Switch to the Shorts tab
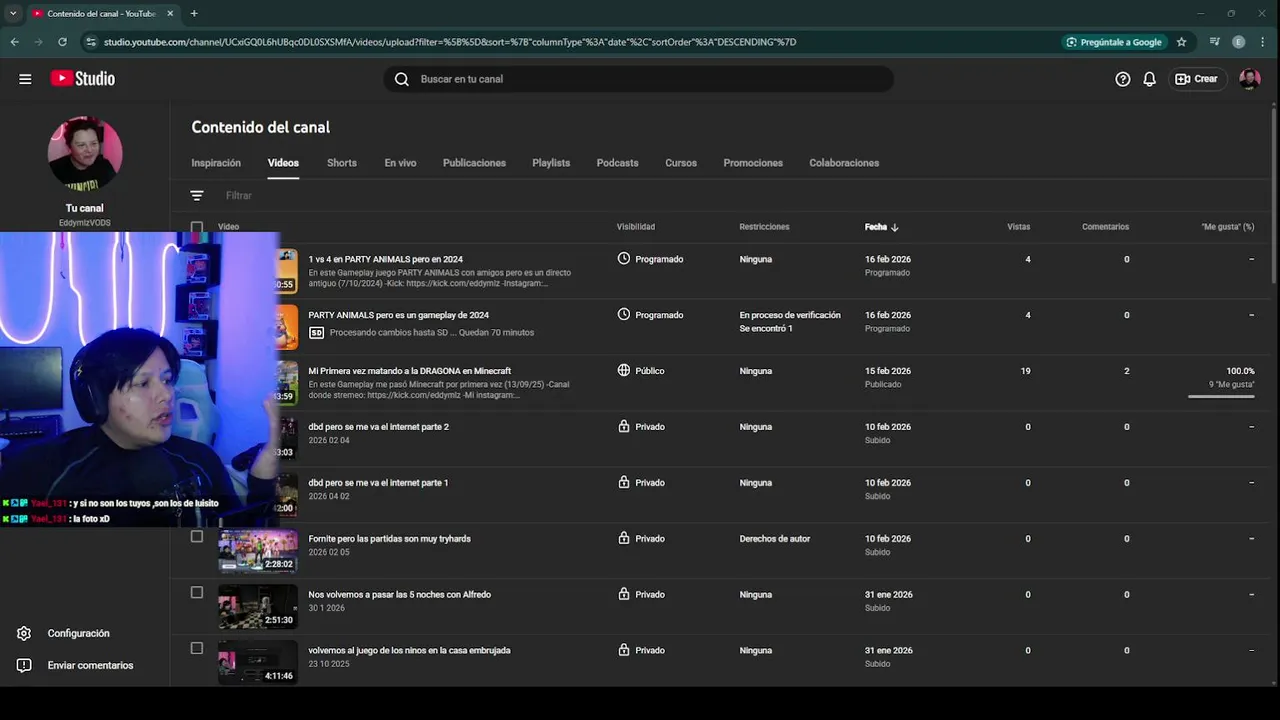1280x720 pixels. coord(341,163)
